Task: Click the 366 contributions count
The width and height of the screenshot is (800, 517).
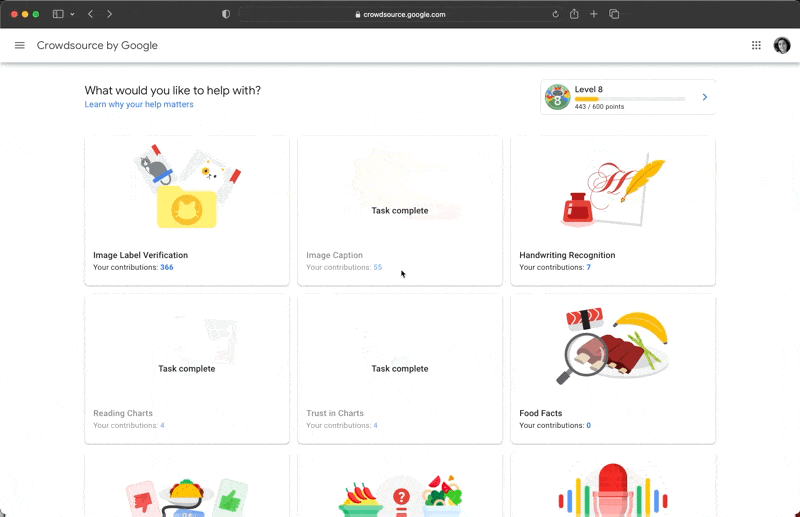Action: (x=167, y=267)
